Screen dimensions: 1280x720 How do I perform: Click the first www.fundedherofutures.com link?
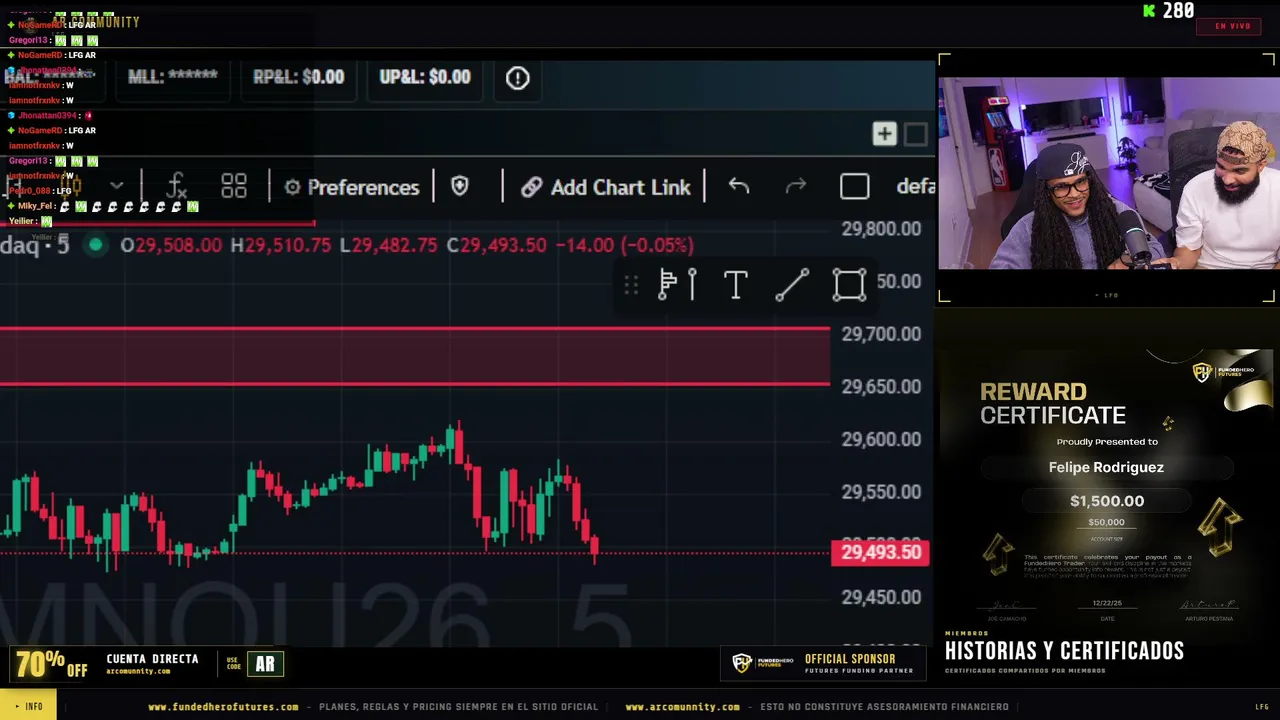[x=223, y=707]
